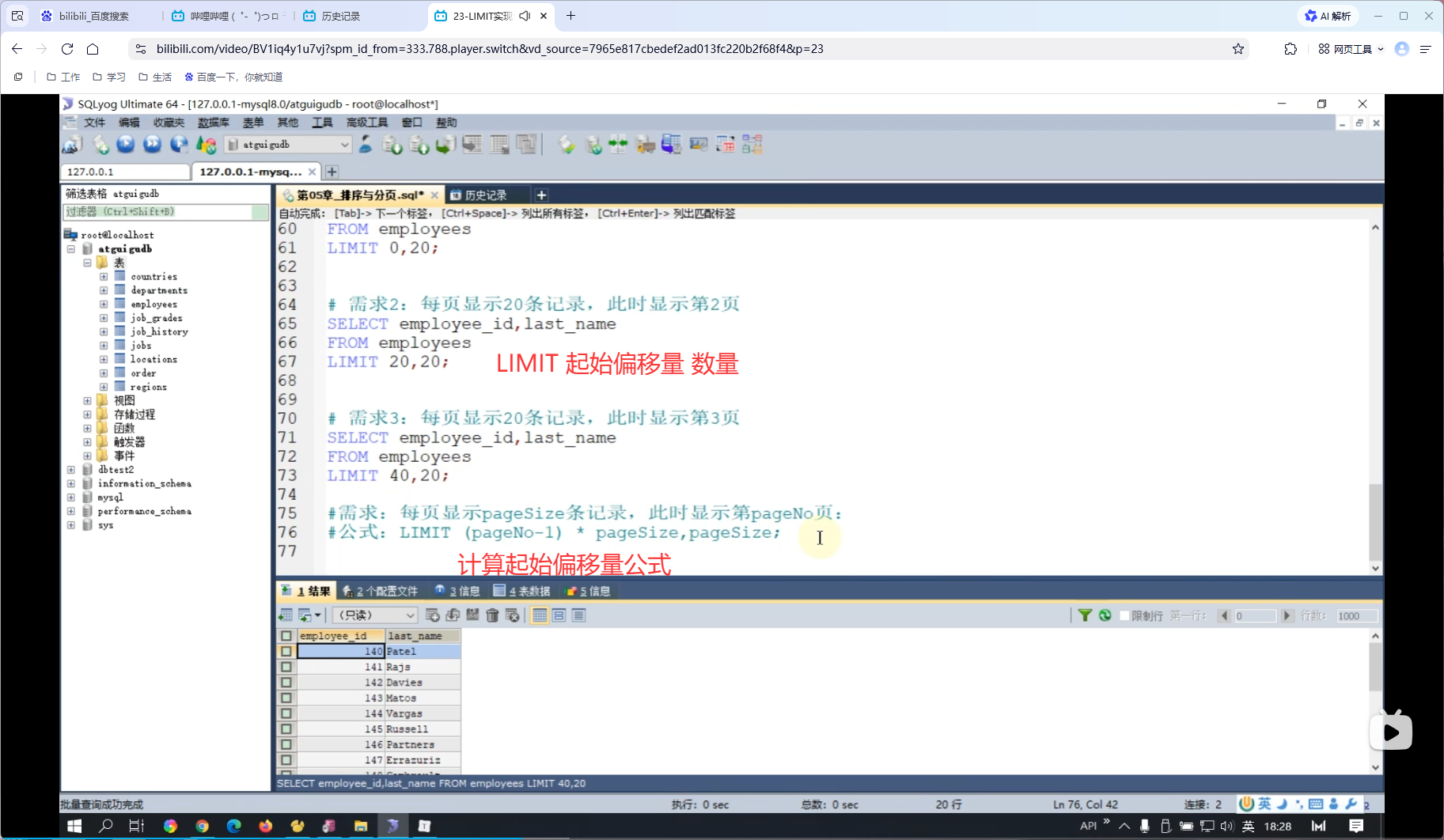Open the query builder icon
Image resolution: width=1444 pixels, height=840 pixels.
tap(726, 144)
